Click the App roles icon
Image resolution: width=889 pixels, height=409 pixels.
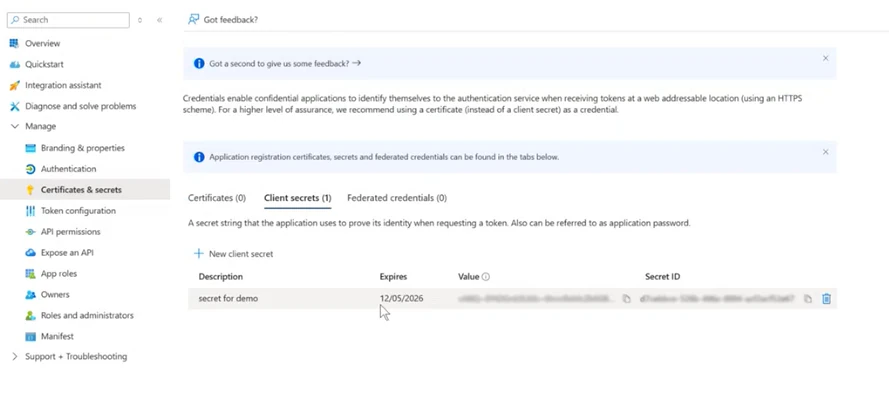[x=31, y=273]
